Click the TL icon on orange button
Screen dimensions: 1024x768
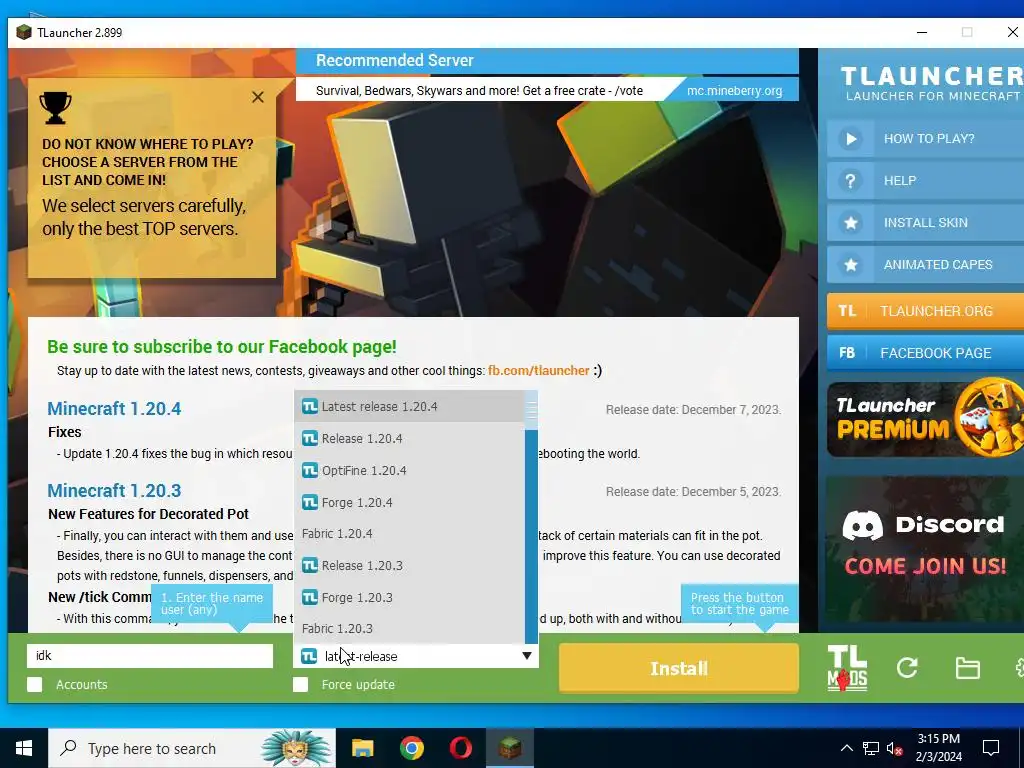coord(847,311)
